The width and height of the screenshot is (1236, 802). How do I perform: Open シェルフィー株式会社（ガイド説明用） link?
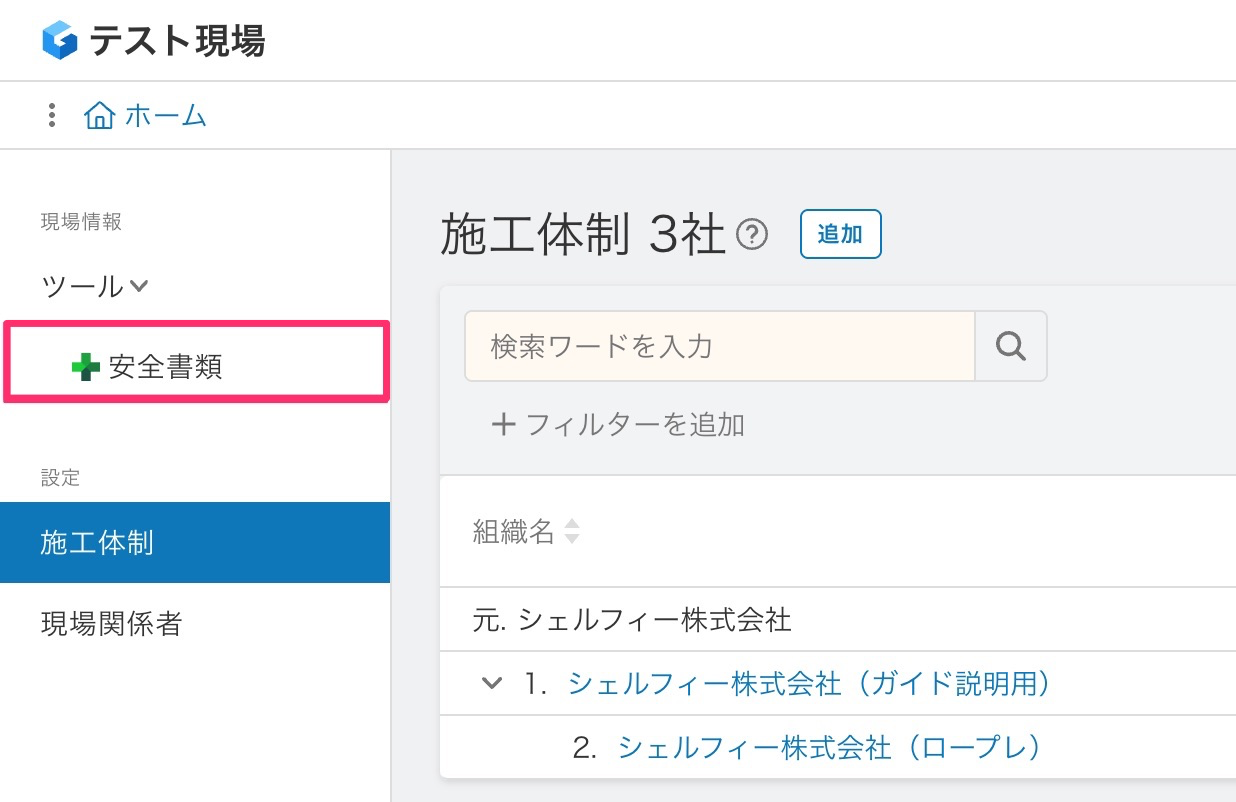(809, 683)
